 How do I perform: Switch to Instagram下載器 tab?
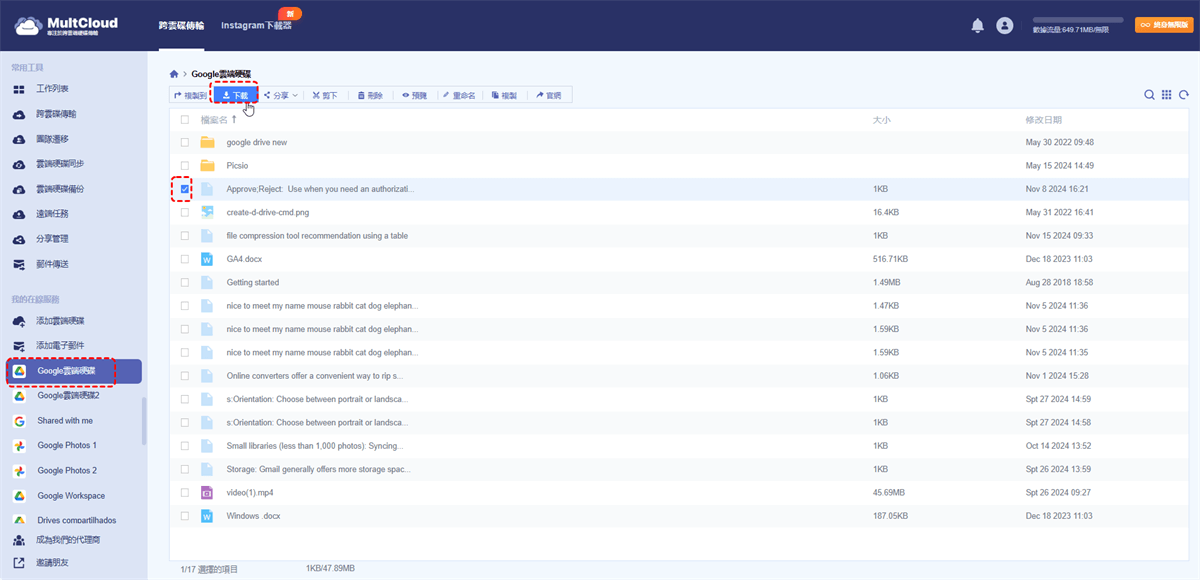pyautogui.click(x=257, y=25)
